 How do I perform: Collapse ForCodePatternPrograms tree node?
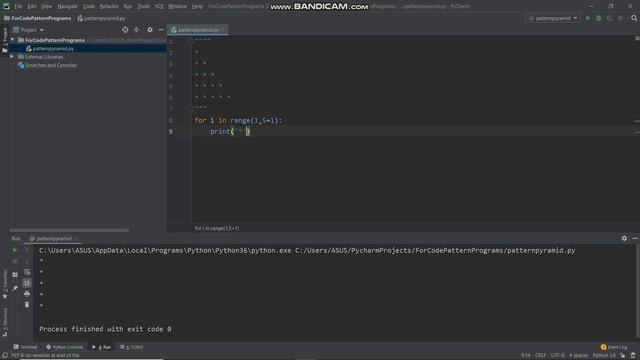(13, 40)
